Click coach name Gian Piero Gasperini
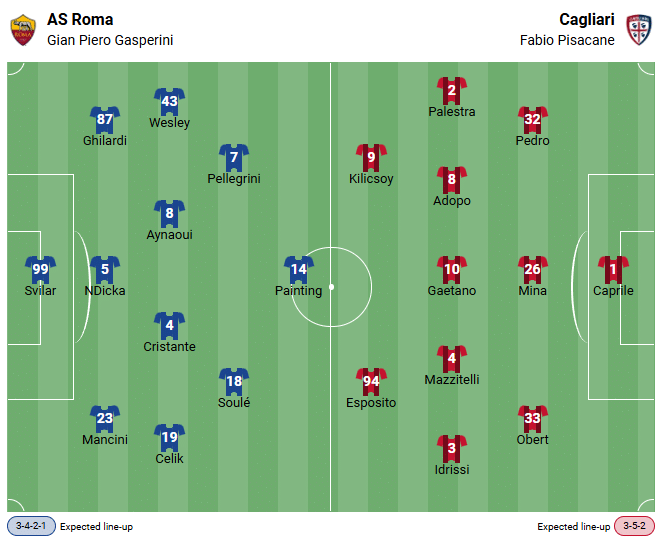 click(110, 40)
